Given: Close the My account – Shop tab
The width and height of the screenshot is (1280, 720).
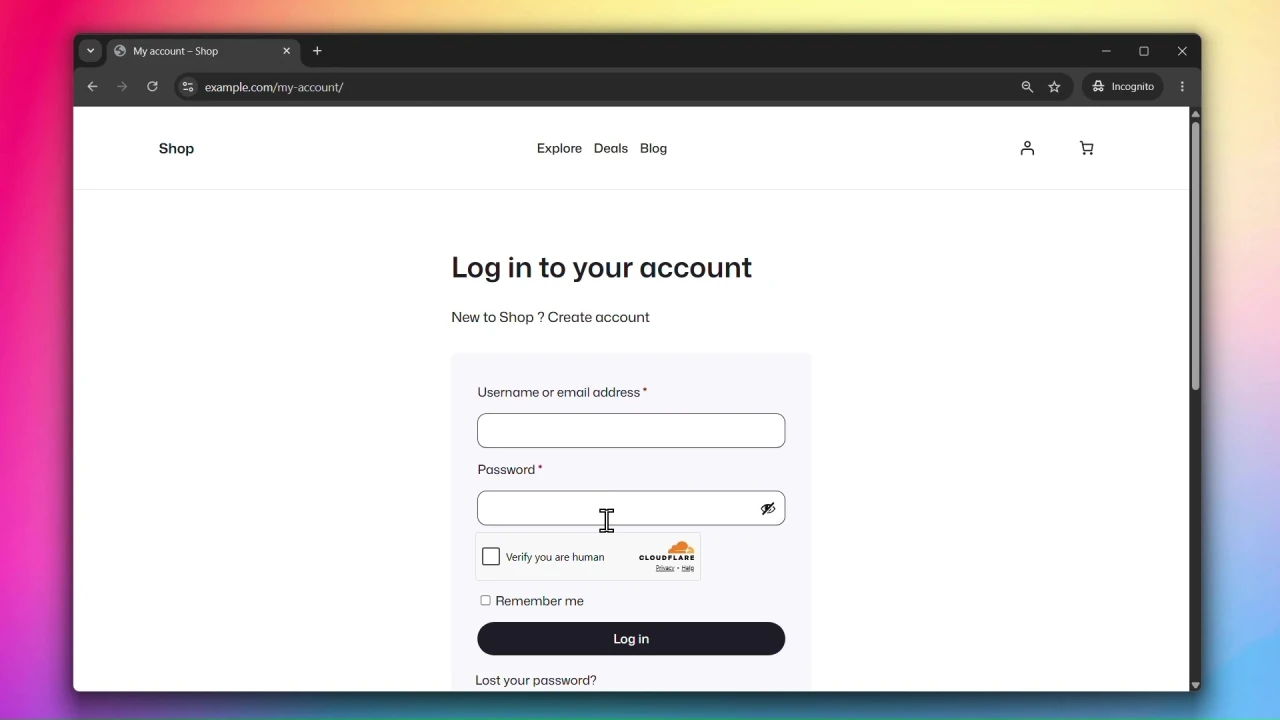Looking at the screenshot, I should tap(287, 51).
